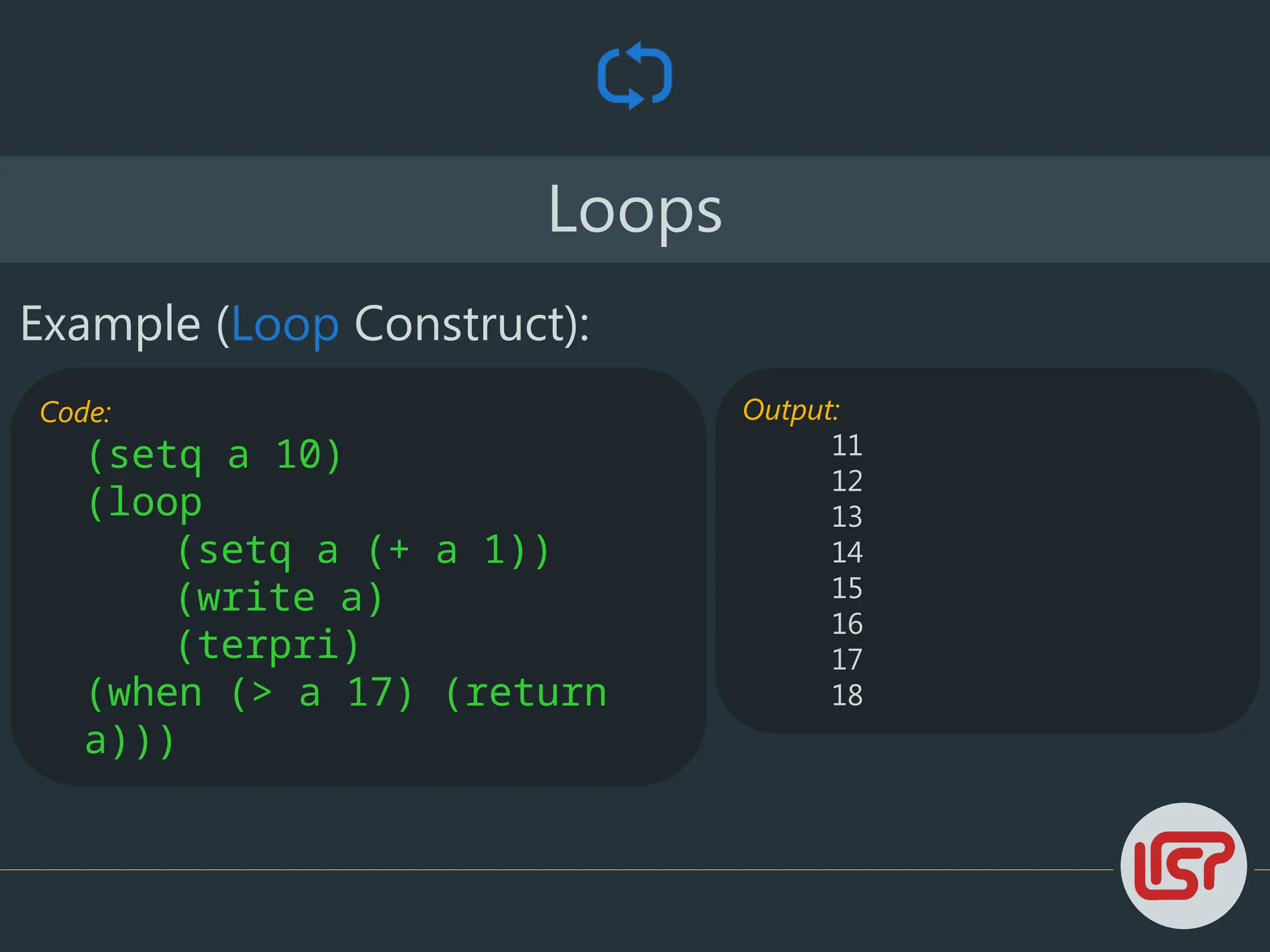
Task: Click the orange Code: label
Action: coord(75,412)
